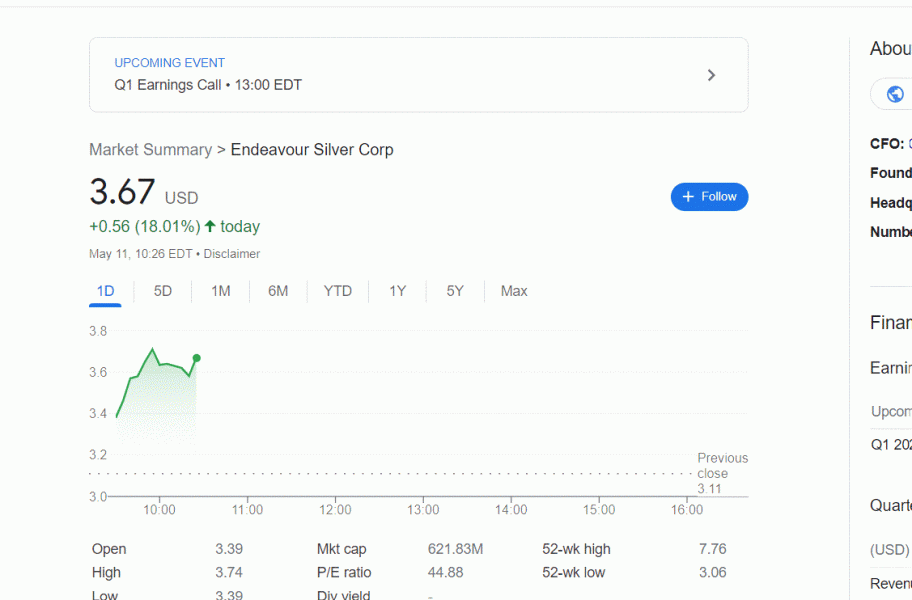
Task: Click the High value 3.74
Action: coord(229,572)
